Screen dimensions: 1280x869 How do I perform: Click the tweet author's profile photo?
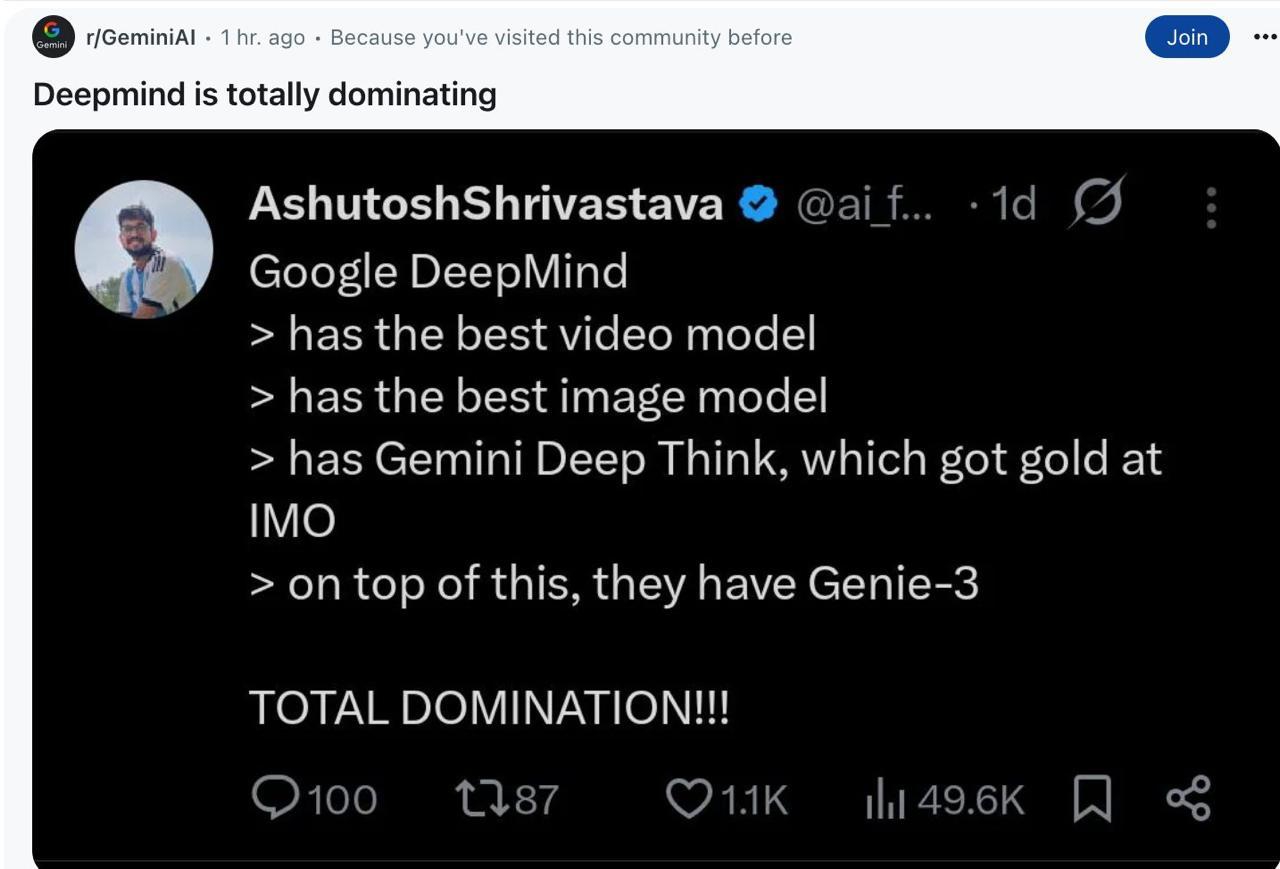(144, 249)
